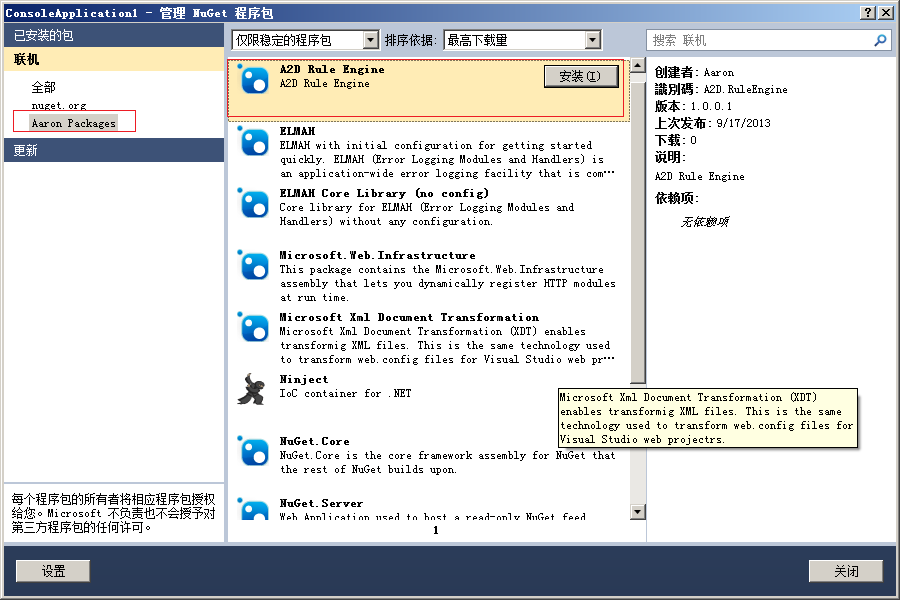This screenshot has height=600, width=900.
Task: Click the ID value A2D.RuleEngine
Action: tap(746, 90)
